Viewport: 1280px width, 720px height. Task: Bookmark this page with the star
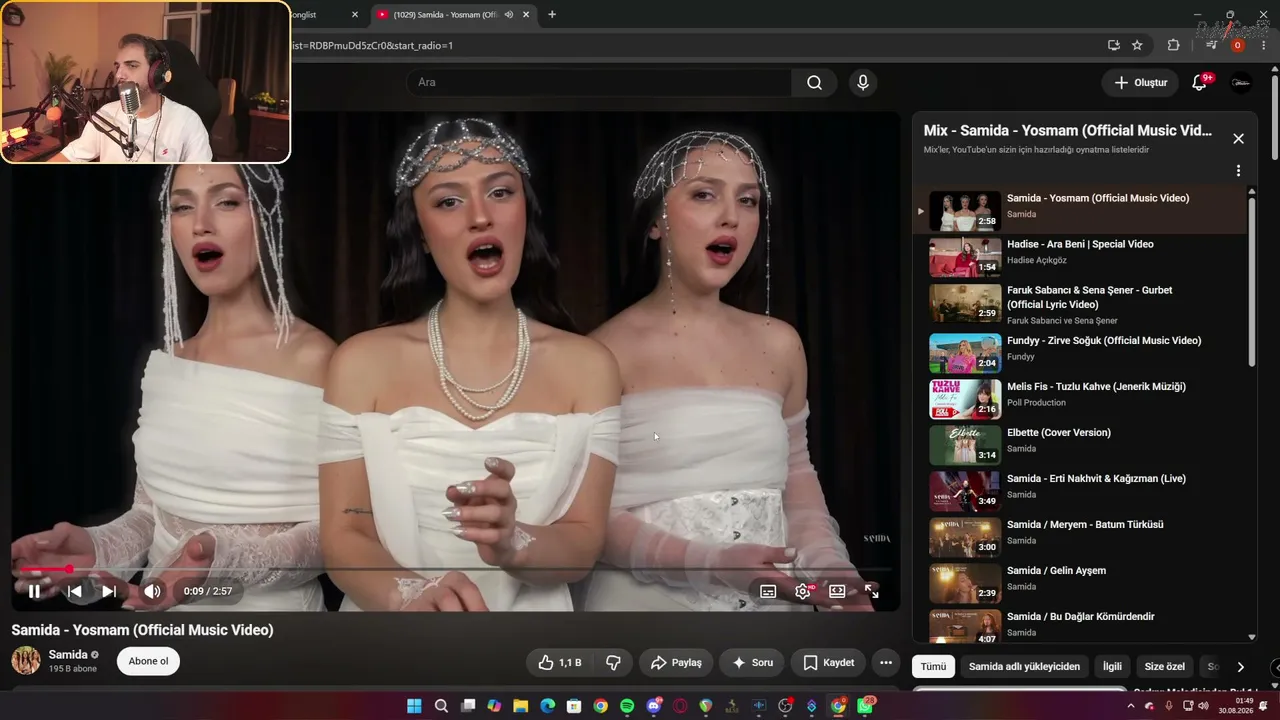click(1137, 45)
